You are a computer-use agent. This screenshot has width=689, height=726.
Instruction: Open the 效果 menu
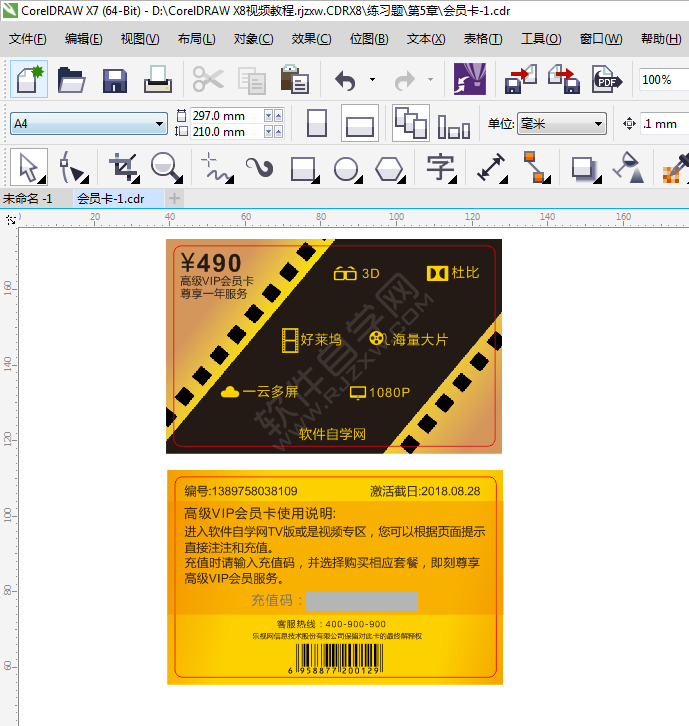310,39
